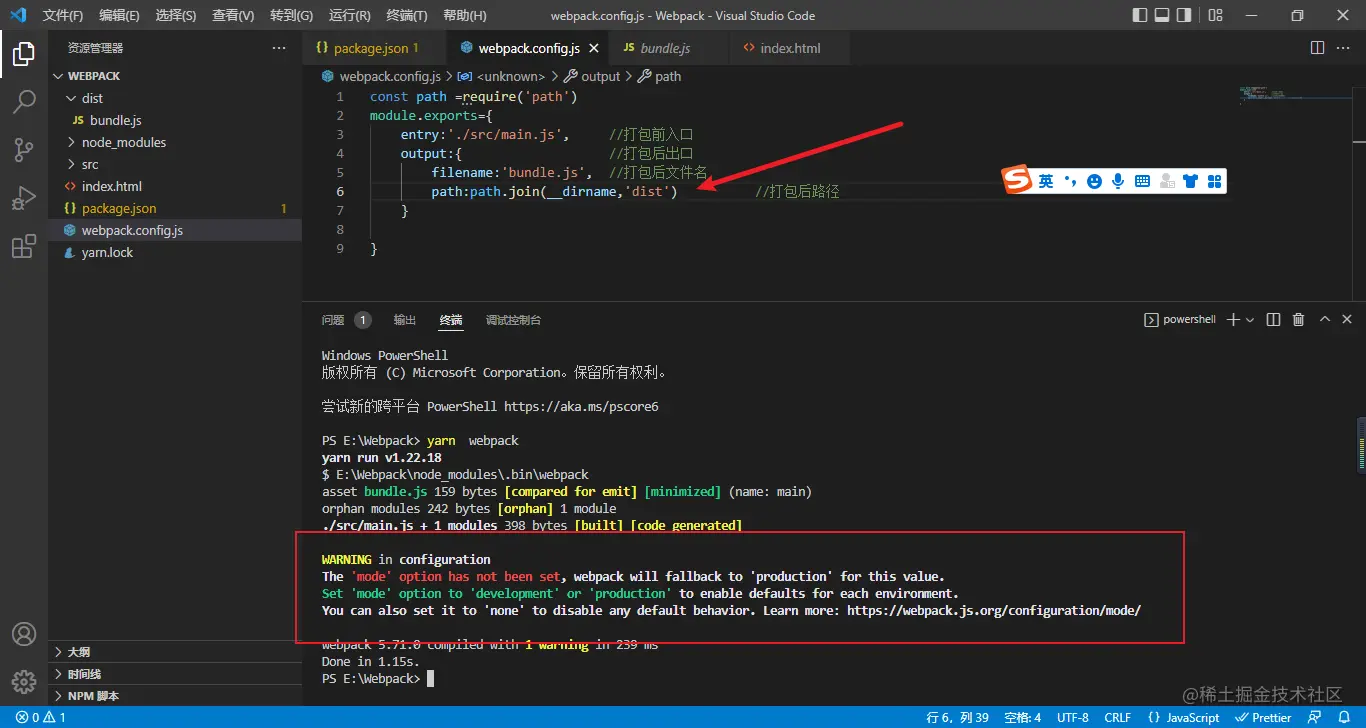1366x728 pixels.
Task: Open Sogou soft keyboard icon
Action: click(x=1142, y=181)
